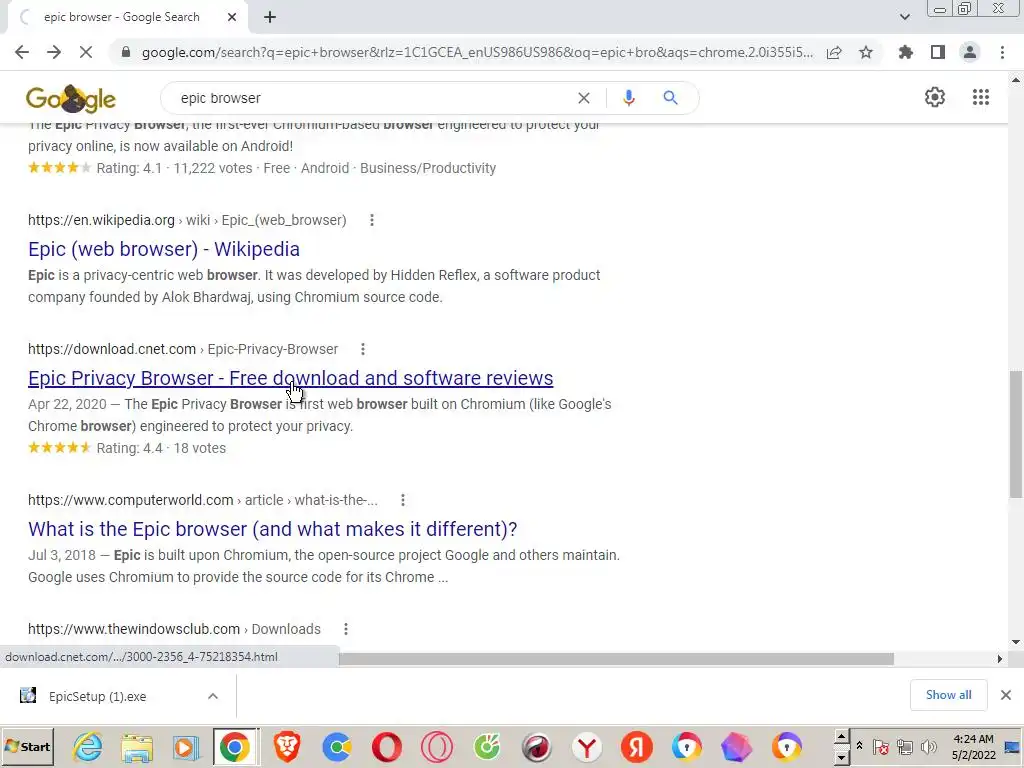Open the network tray icon
Image resolution: width=1024 pixels, height=768 pixels.
[x=904, y=746]
